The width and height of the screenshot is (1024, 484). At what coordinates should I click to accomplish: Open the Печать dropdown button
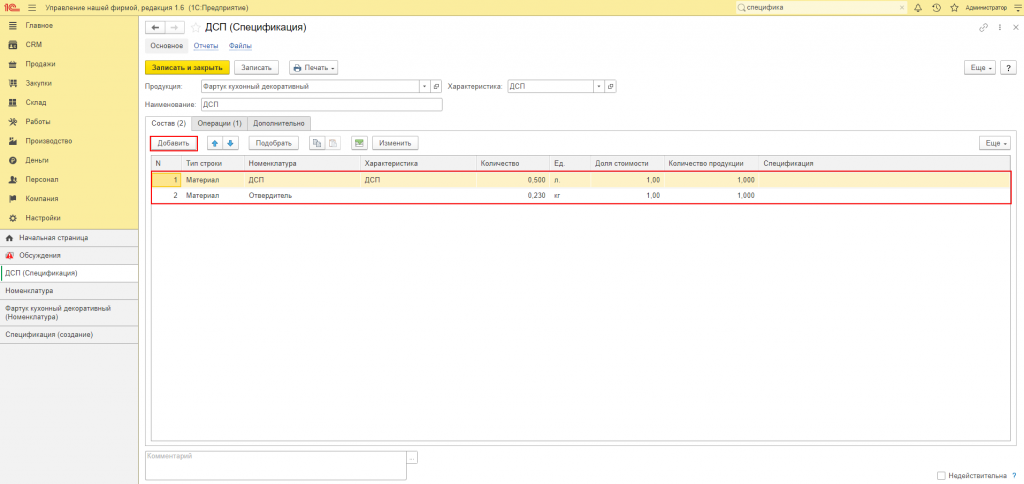313,68
